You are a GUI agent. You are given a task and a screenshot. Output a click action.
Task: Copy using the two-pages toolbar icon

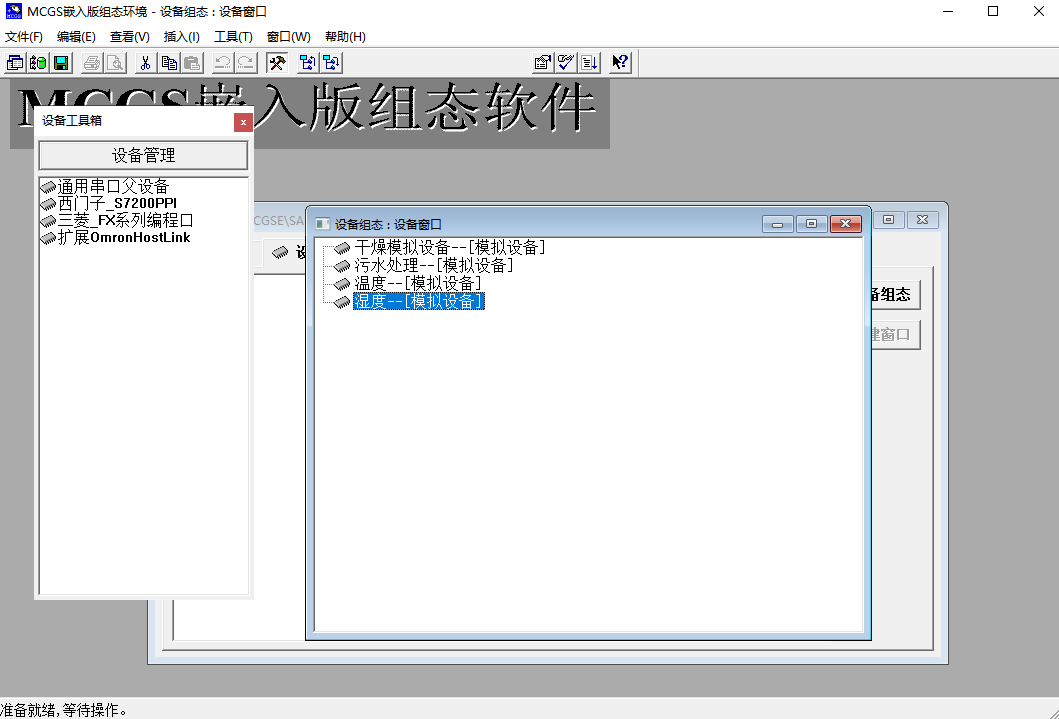pos(169,63)
